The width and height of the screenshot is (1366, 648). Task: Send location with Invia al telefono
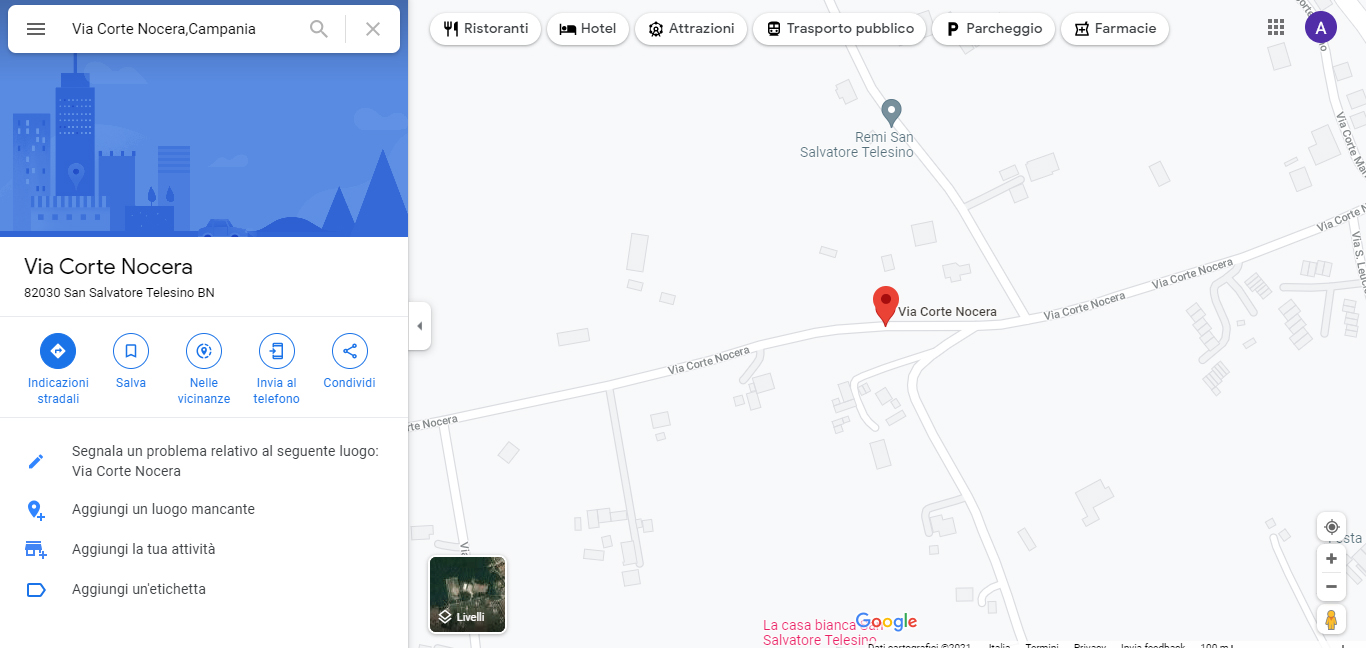tap(277, 351)
